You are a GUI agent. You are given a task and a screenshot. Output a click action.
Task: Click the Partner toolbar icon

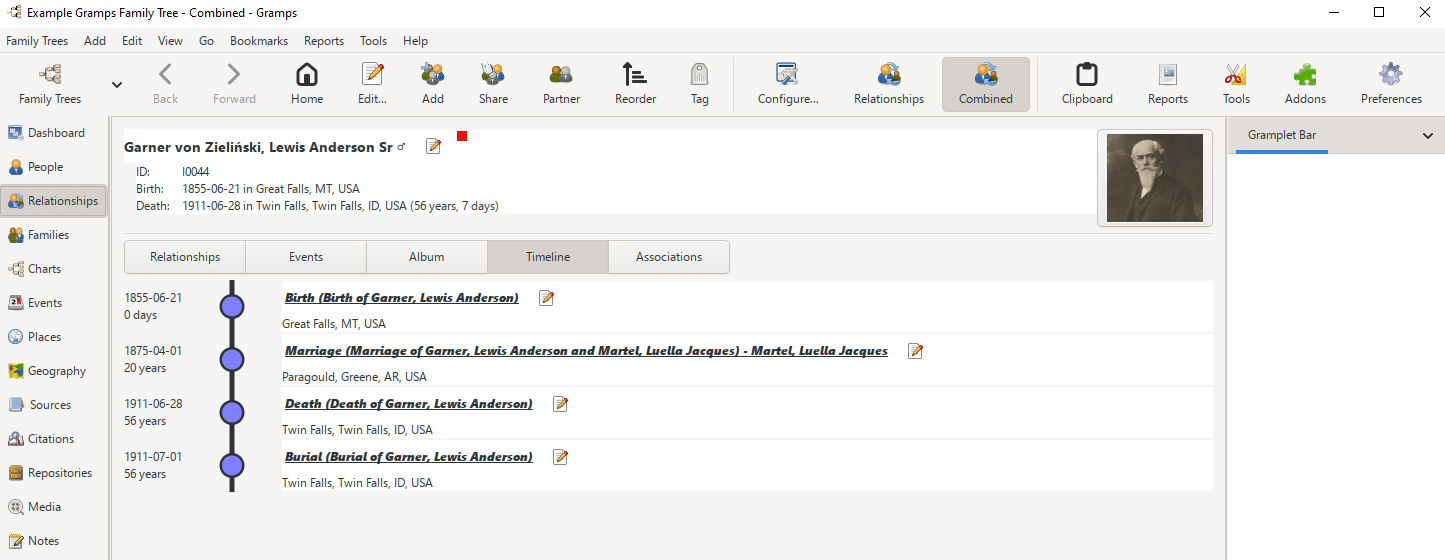(561, 83)
